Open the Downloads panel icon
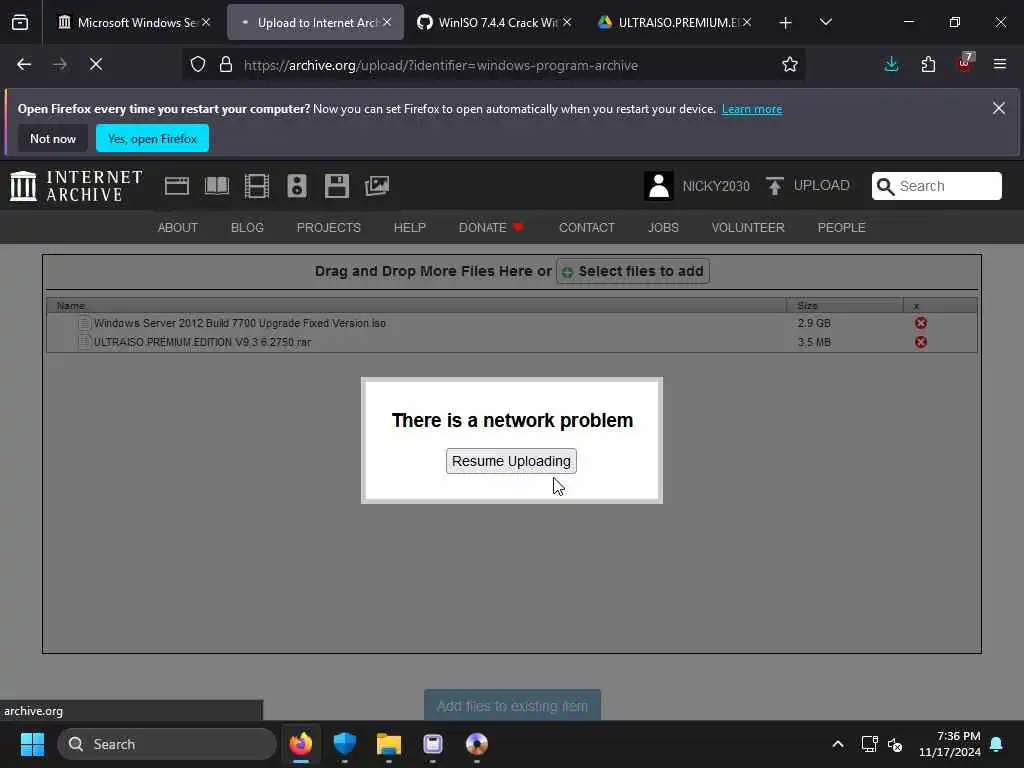The image size is (1024, 768). (891, 64)
